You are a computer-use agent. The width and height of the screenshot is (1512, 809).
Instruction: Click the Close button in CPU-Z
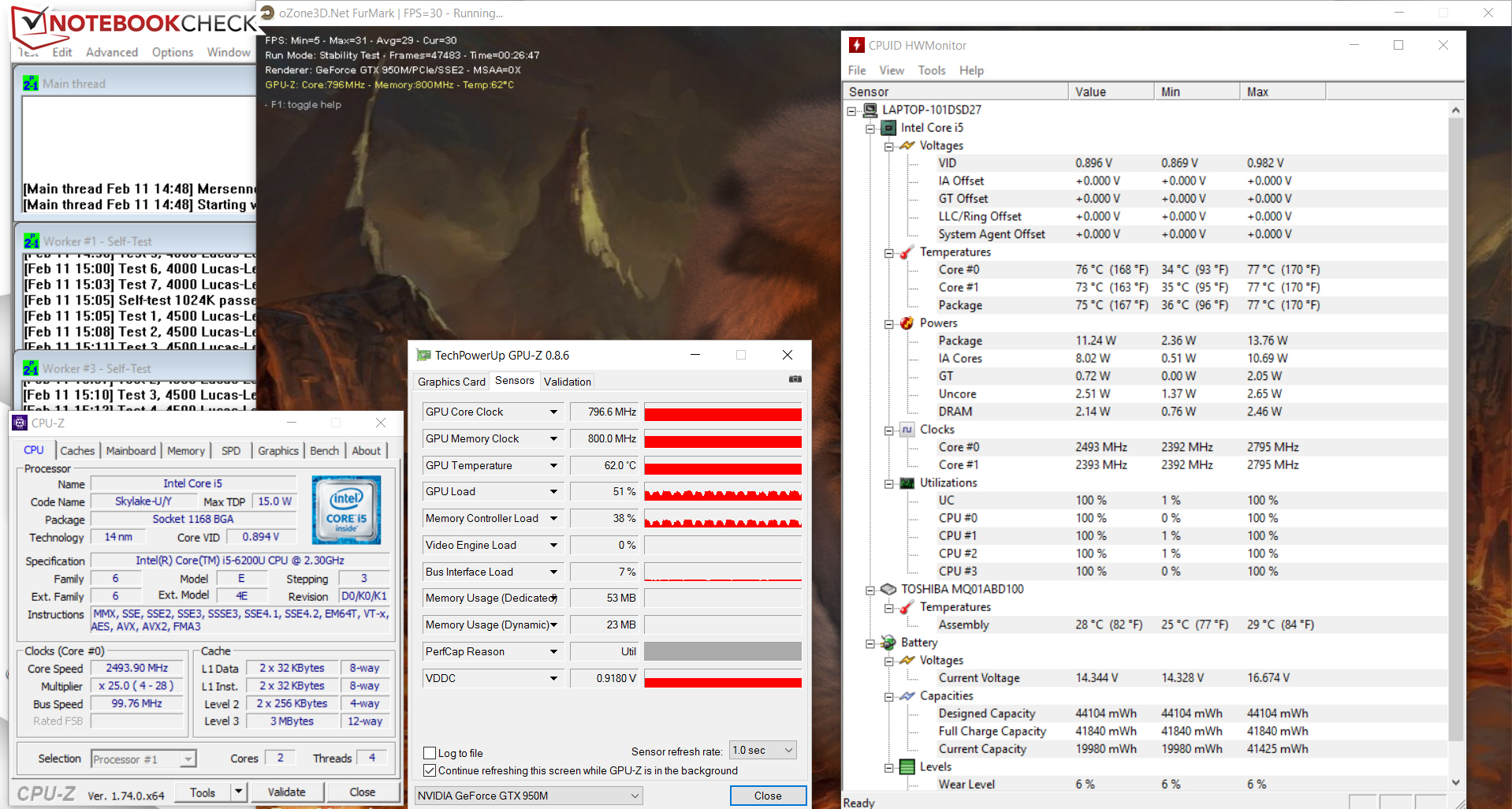pyautogui.click(x=363, y=792)
